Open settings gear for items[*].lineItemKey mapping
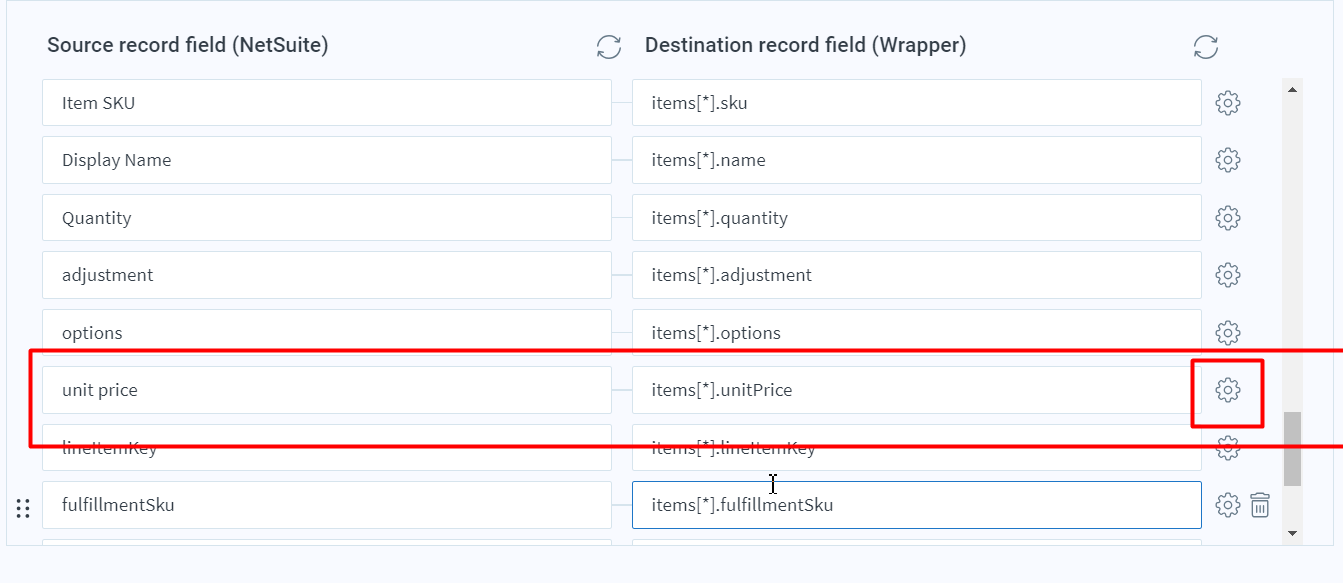The height and width of the screenshot is (583, 1343). pyautogui.click(x=1228, y=448)
